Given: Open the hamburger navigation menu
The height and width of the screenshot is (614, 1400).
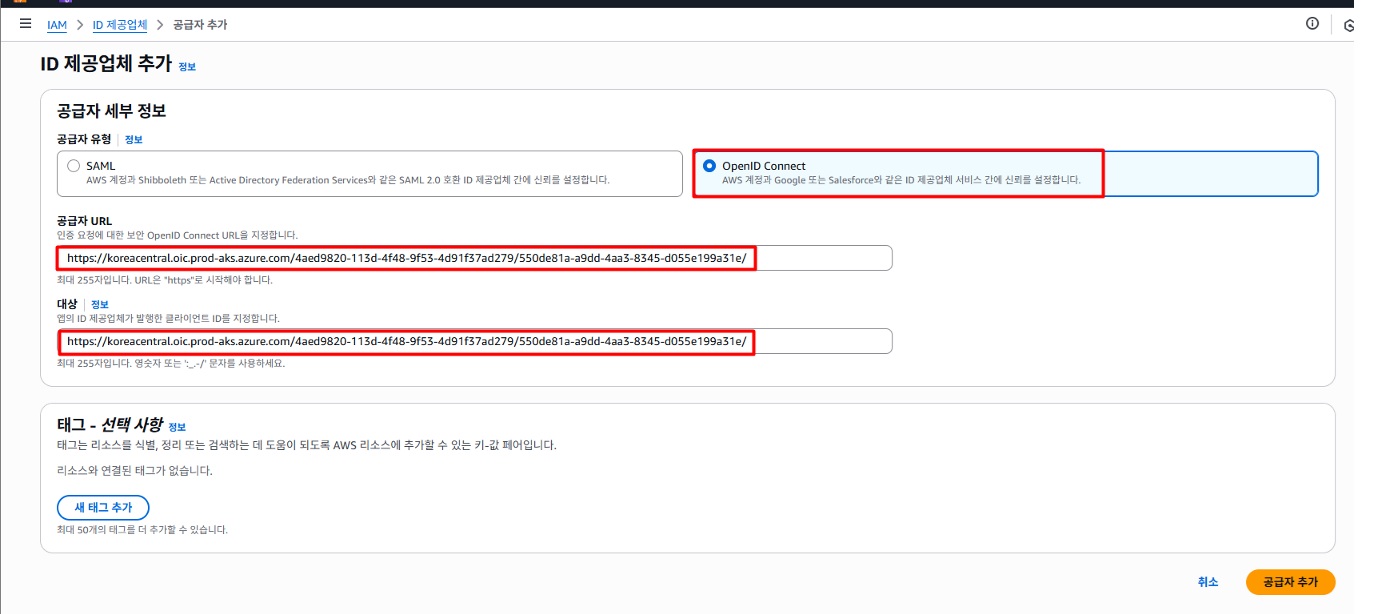Looking at the screenshot, I should tap(26, 23).
